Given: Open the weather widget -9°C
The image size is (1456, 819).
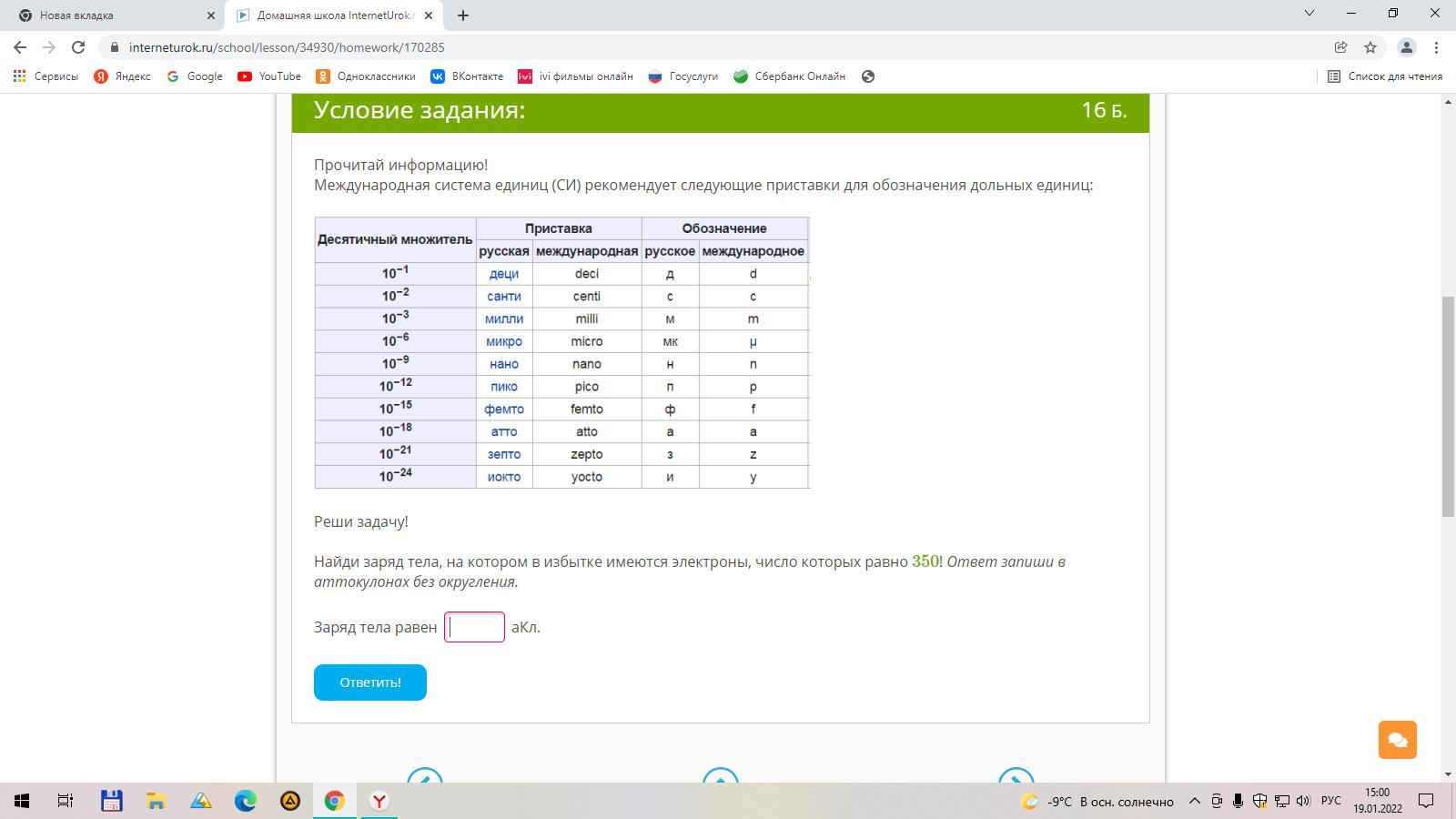Looking at the screenshot, I should click(x=1097, y=802).
